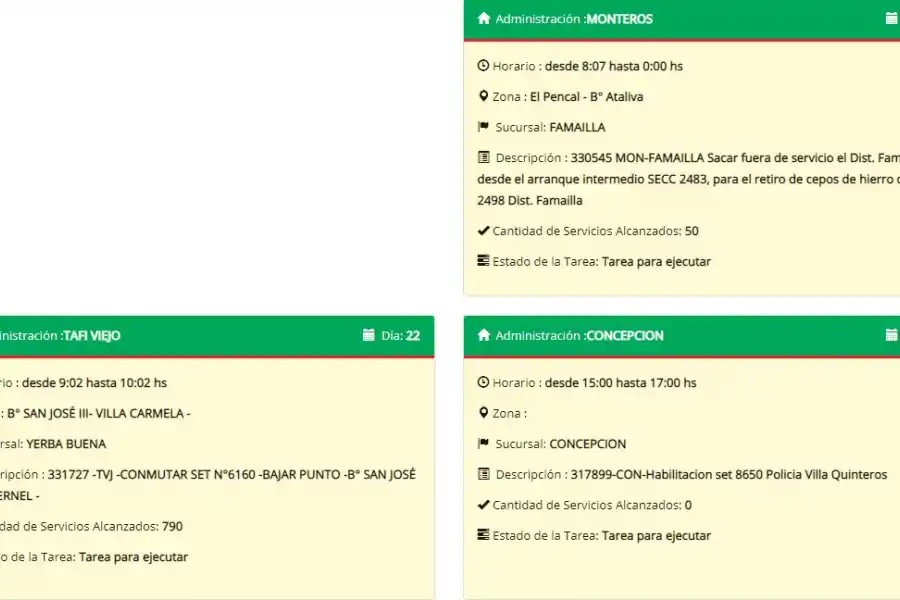Select the Administración :MONTEROS header title
900x600 pixels.
point(574,19)
